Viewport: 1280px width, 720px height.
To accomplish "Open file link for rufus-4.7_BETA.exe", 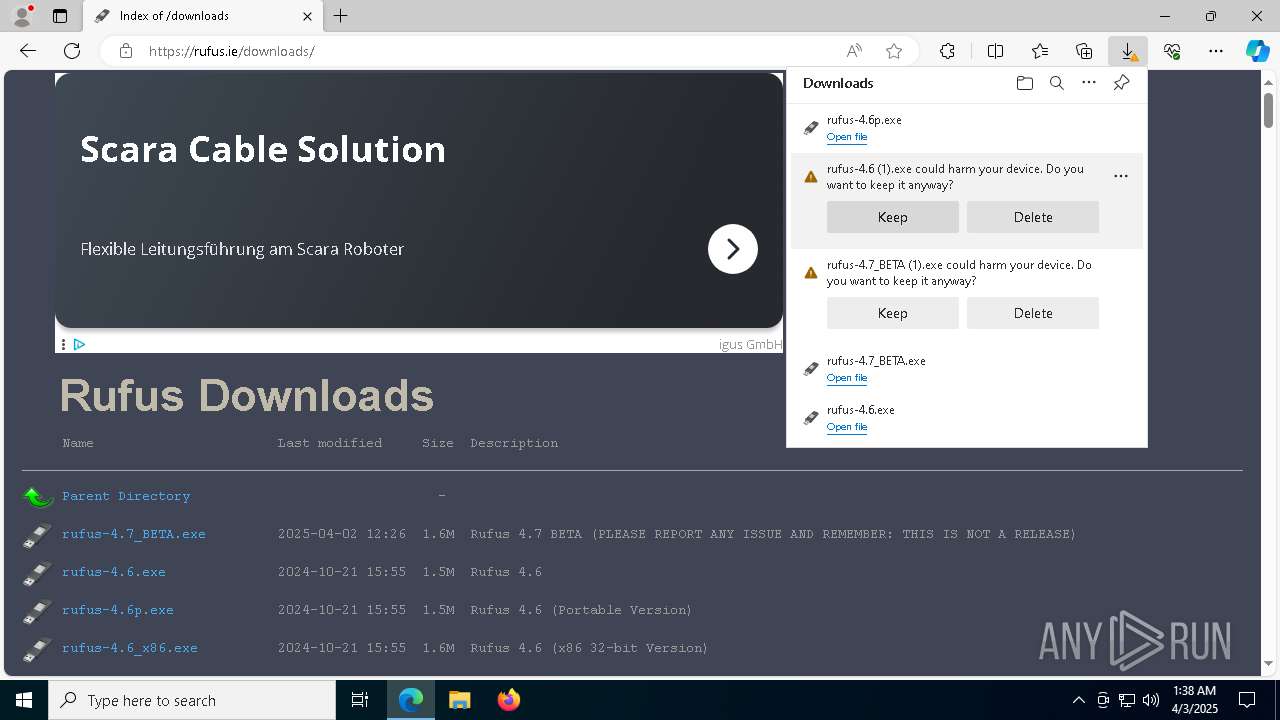I will coord(847,378).
